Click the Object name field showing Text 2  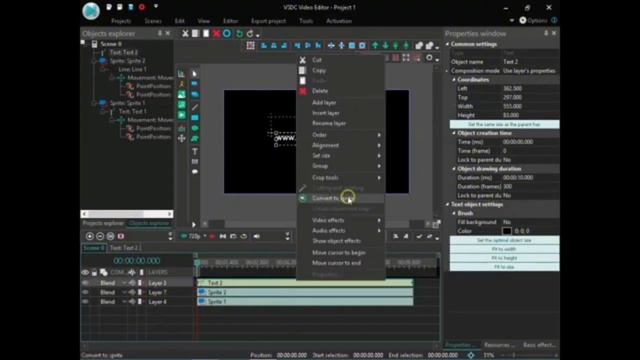click(x=530, y=62)
